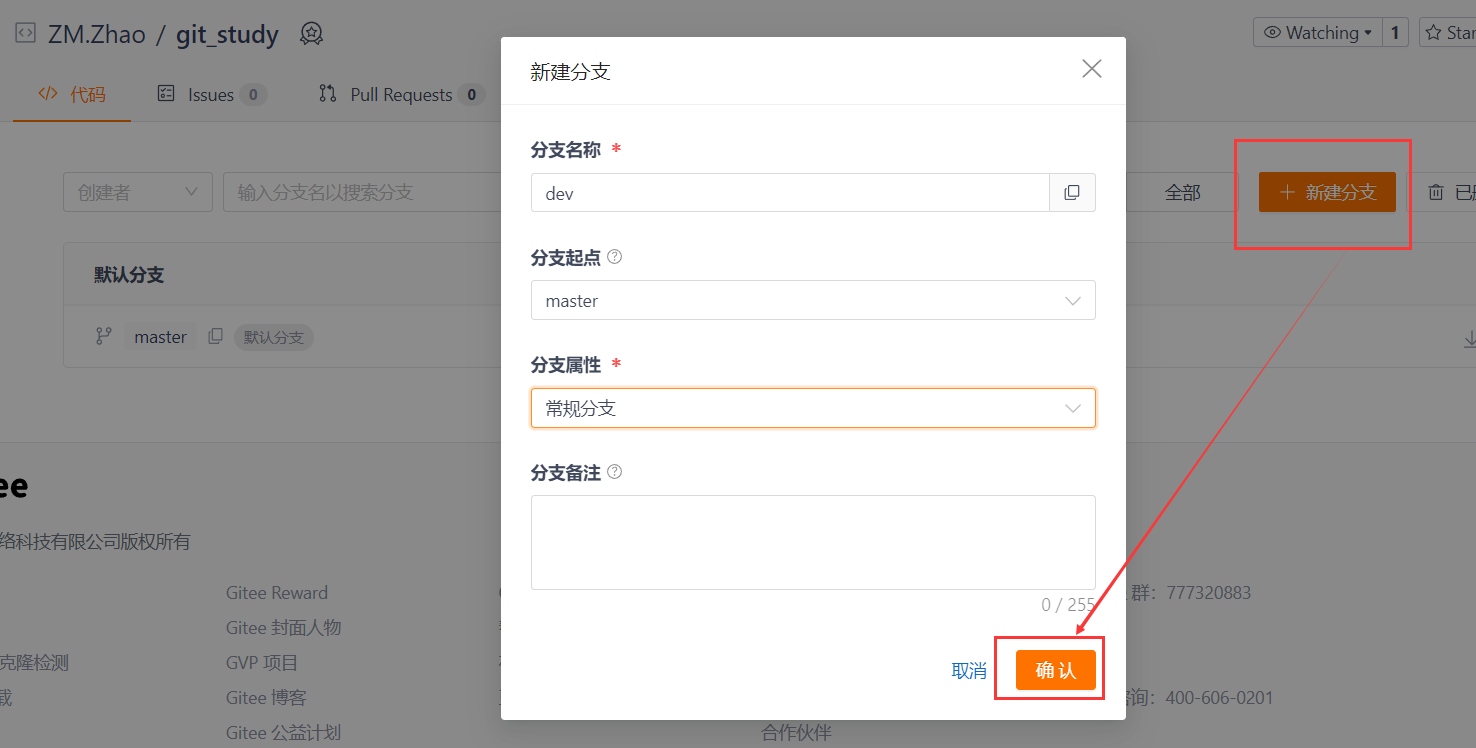This screenshot has width=1476, height=748.
Task: Open the 分支属性 常规分支 dropdown
Action: click(813, 408)
